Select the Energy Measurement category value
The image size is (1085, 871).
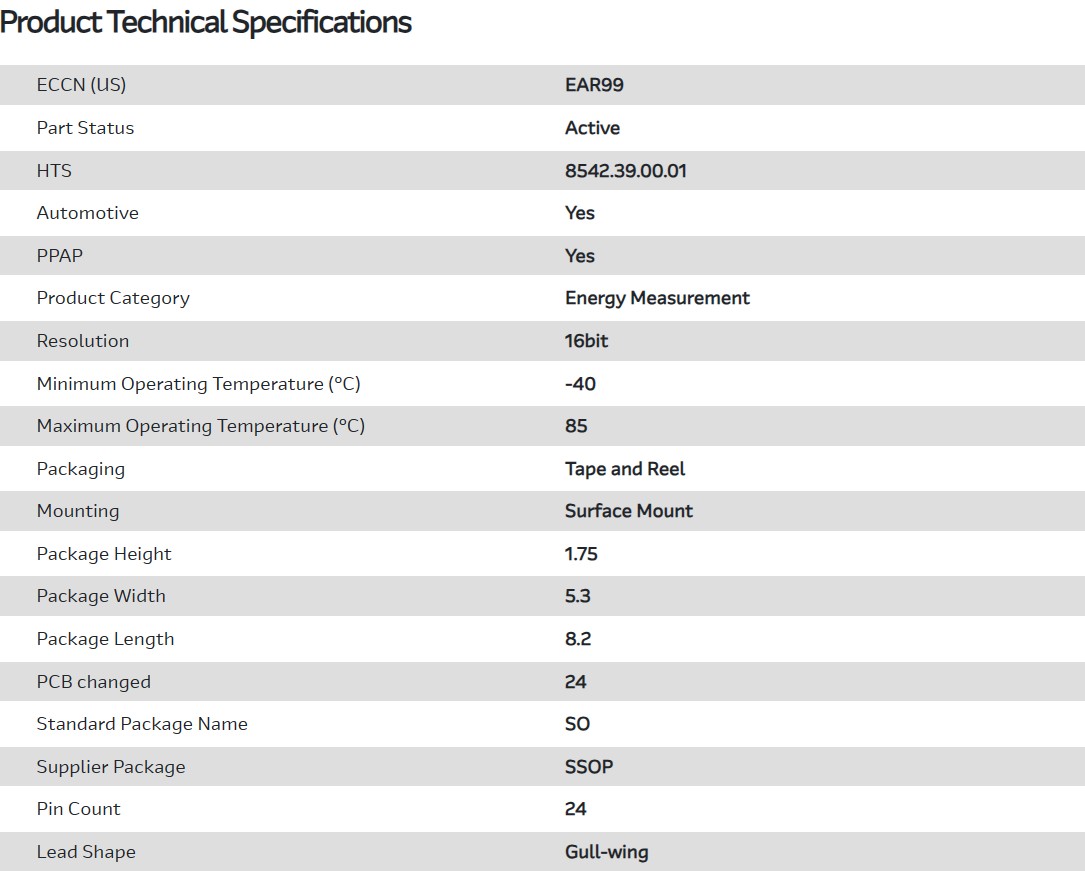pyautogui.click(x=657, y=298)
